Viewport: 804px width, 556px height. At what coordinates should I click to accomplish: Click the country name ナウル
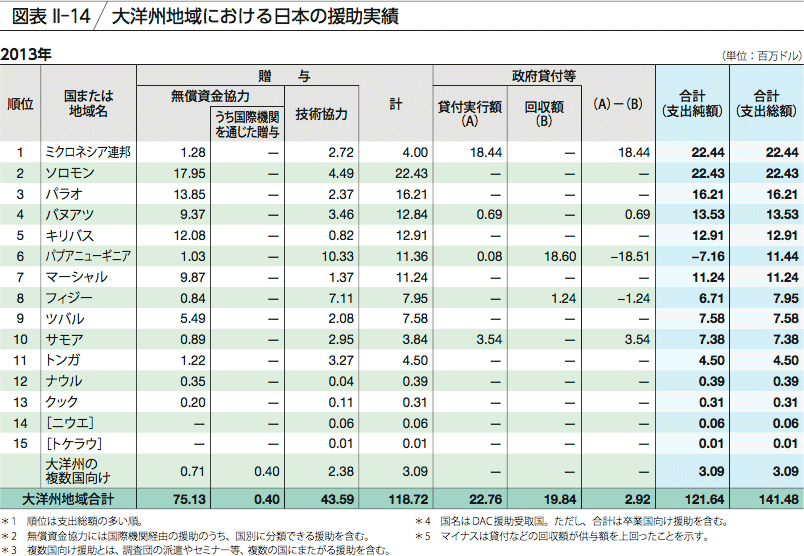(64, 381)
